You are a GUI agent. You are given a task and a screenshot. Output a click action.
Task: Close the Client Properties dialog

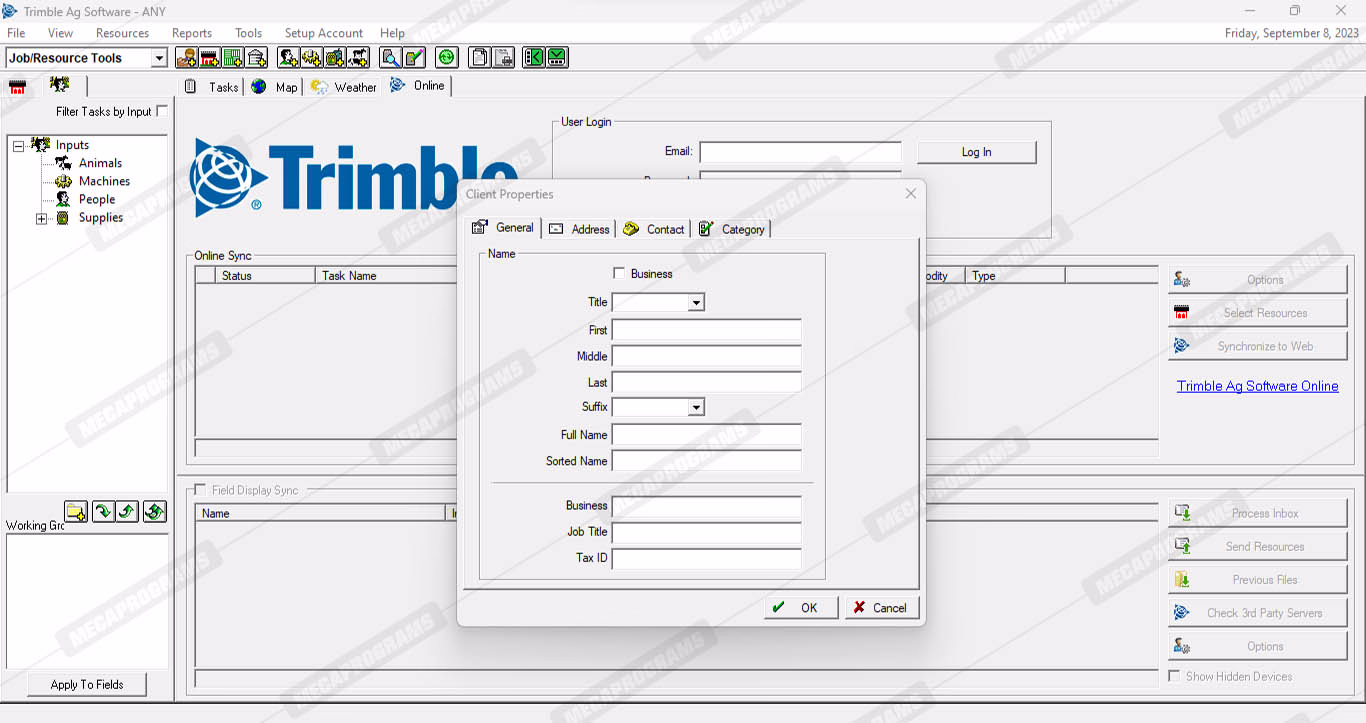(x=911, y=194)
